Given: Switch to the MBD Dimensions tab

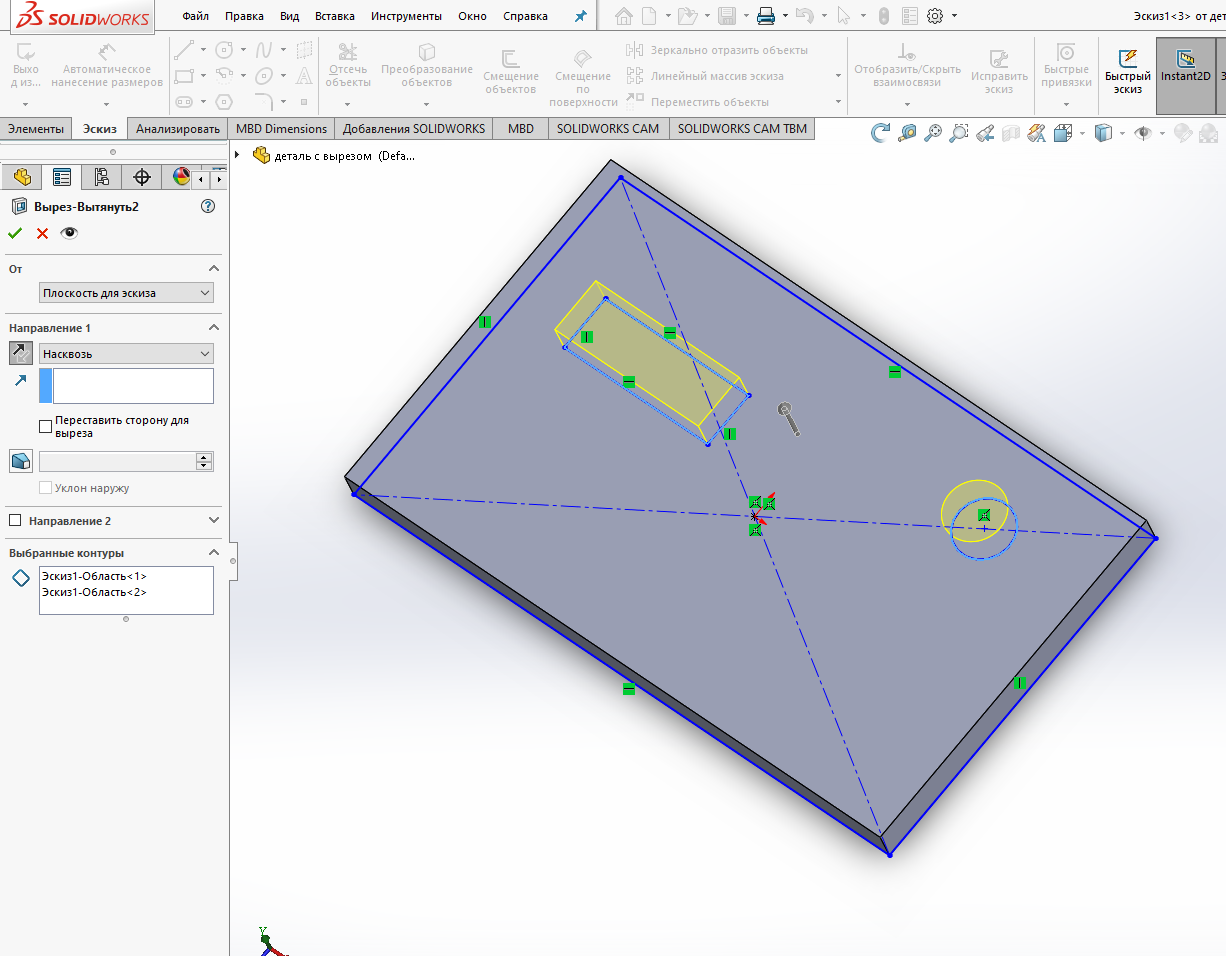Looking at the screenshot, I should (281, 128).
